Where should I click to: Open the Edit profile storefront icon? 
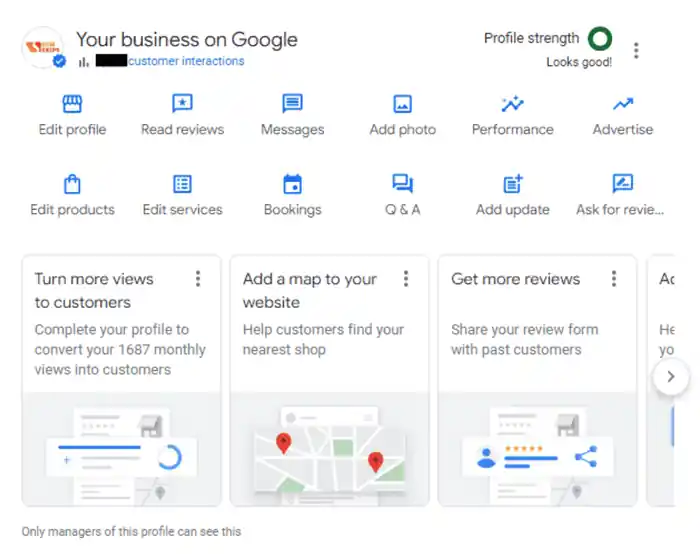72,104
